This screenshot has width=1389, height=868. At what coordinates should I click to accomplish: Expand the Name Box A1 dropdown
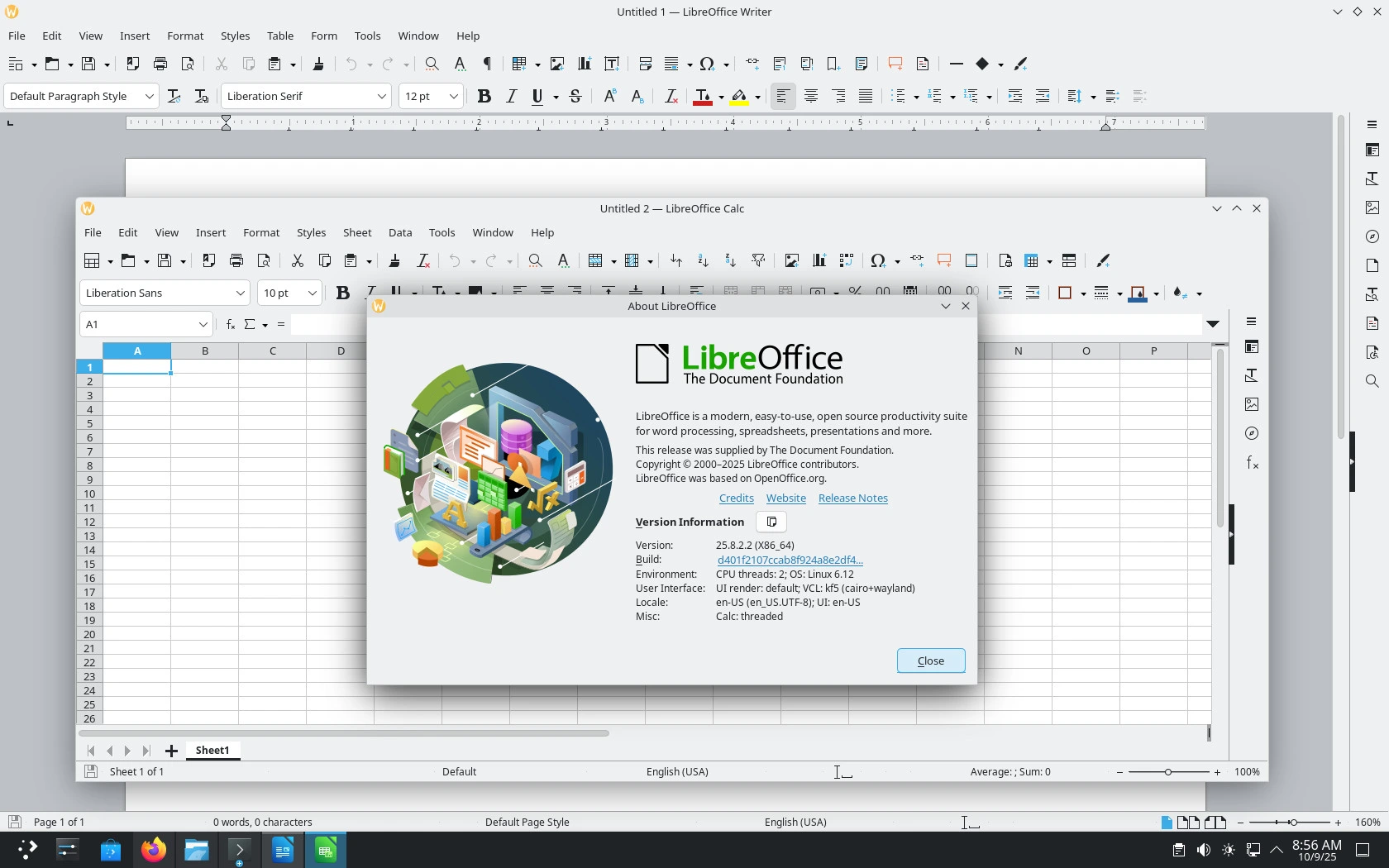click(x=203, y=324)
